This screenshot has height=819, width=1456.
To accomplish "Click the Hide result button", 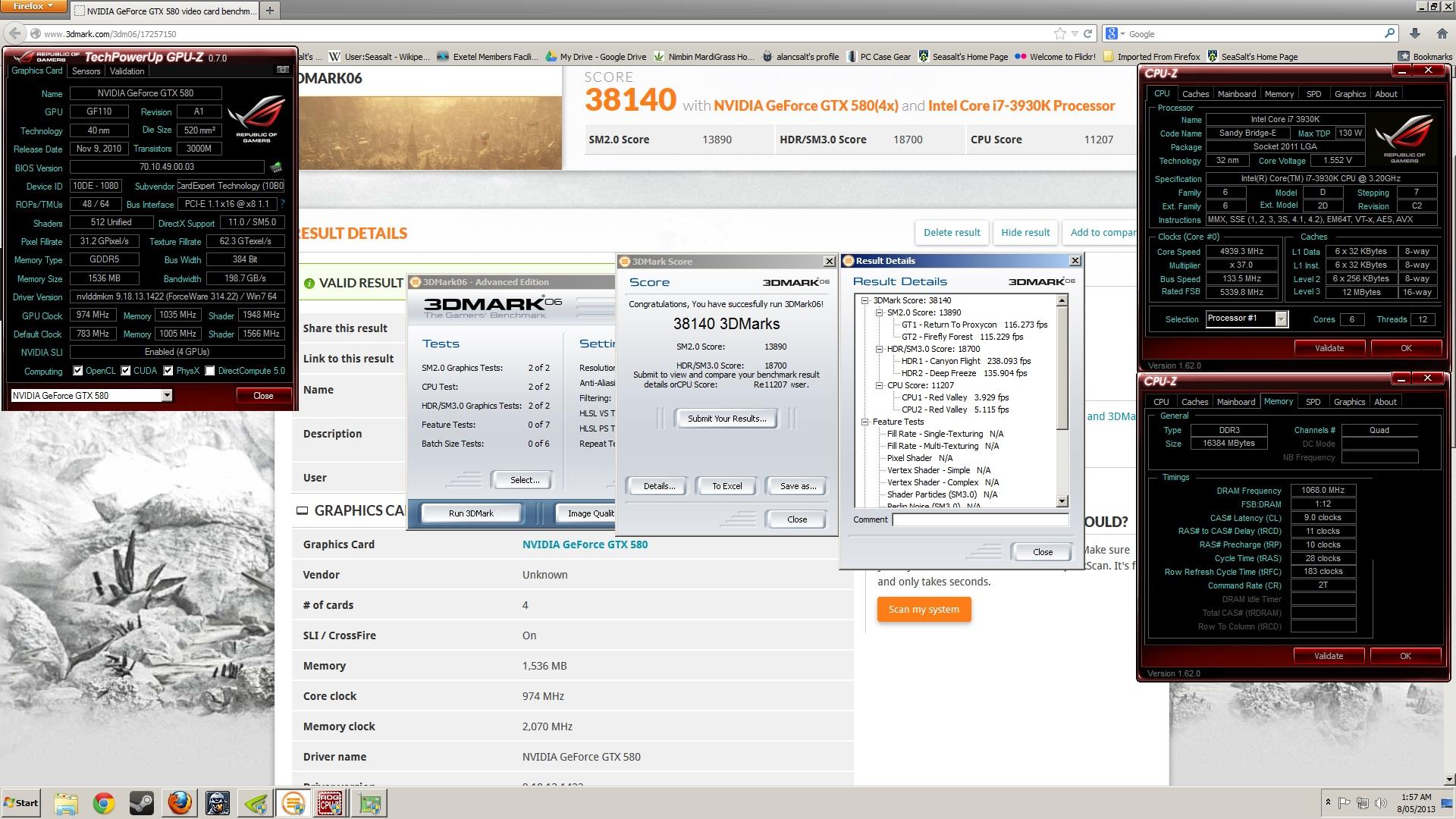I will pyautogui.click(x=1025, y=233).
